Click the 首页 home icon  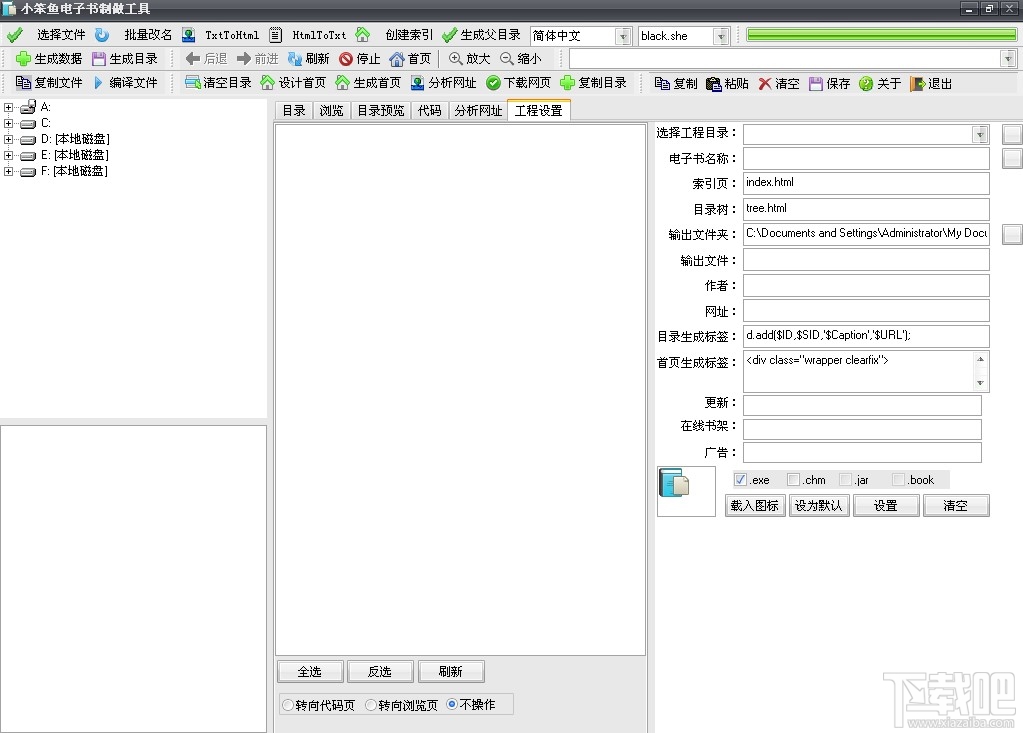click(397, 59)
